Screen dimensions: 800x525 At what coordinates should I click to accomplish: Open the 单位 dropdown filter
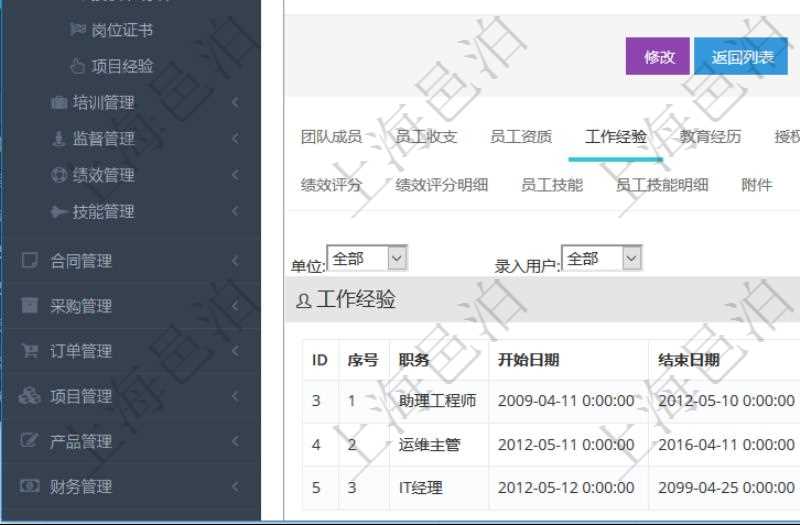coord(366,258)
